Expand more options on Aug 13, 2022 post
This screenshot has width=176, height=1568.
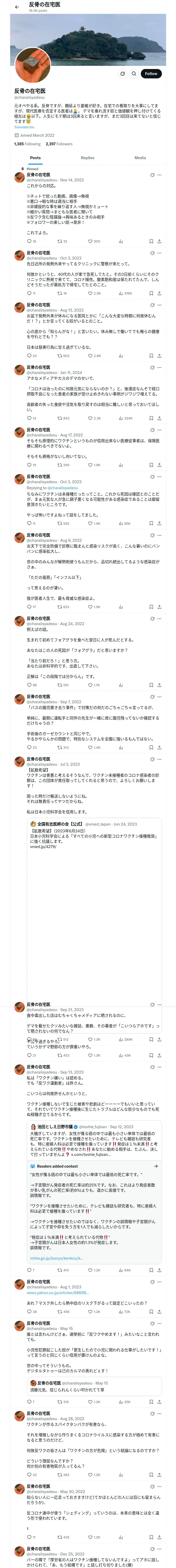point(160,305)
